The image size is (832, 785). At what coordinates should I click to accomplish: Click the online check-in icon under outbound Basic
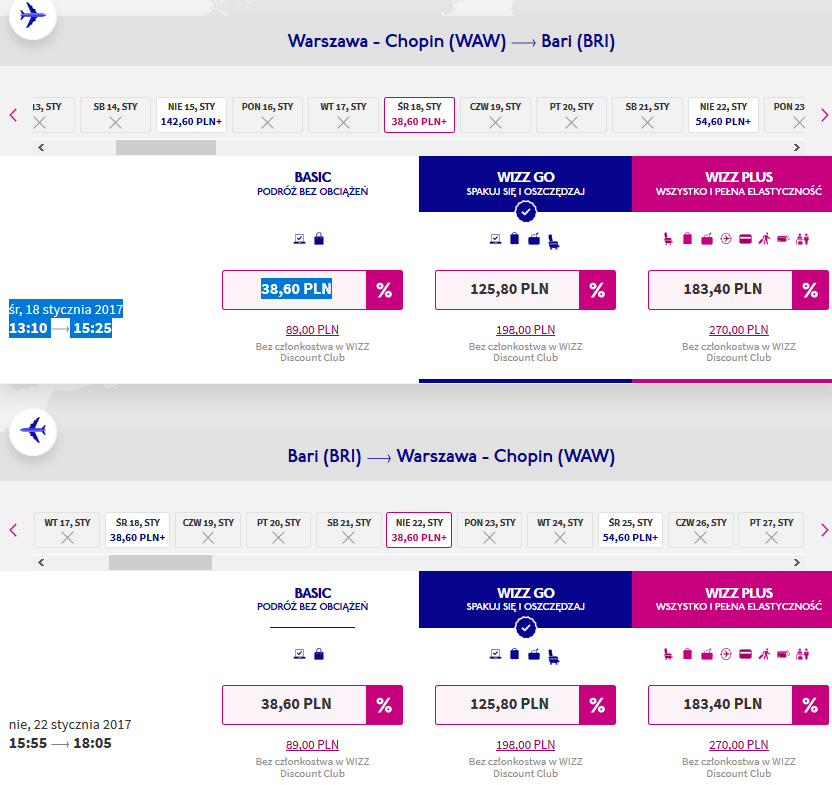point(300,239)
